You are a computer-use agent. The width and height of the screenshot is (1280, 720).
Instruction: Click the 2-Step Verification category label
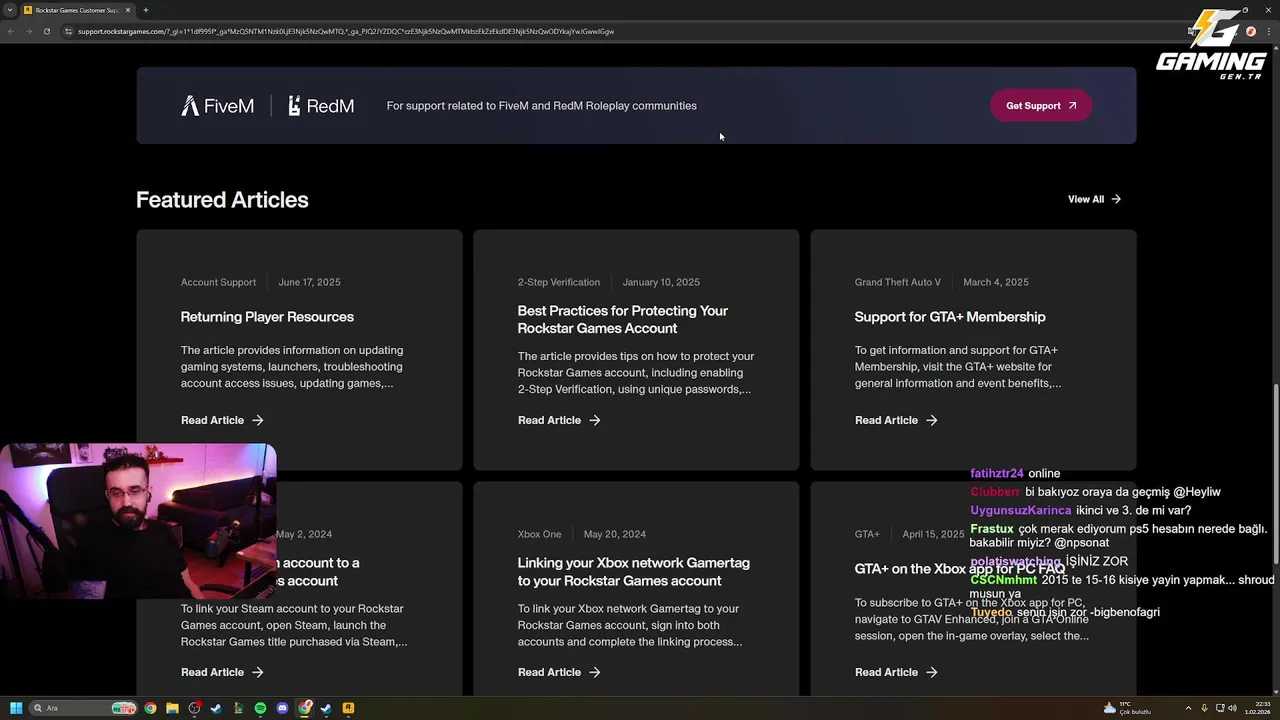click(x=559, y=282)
